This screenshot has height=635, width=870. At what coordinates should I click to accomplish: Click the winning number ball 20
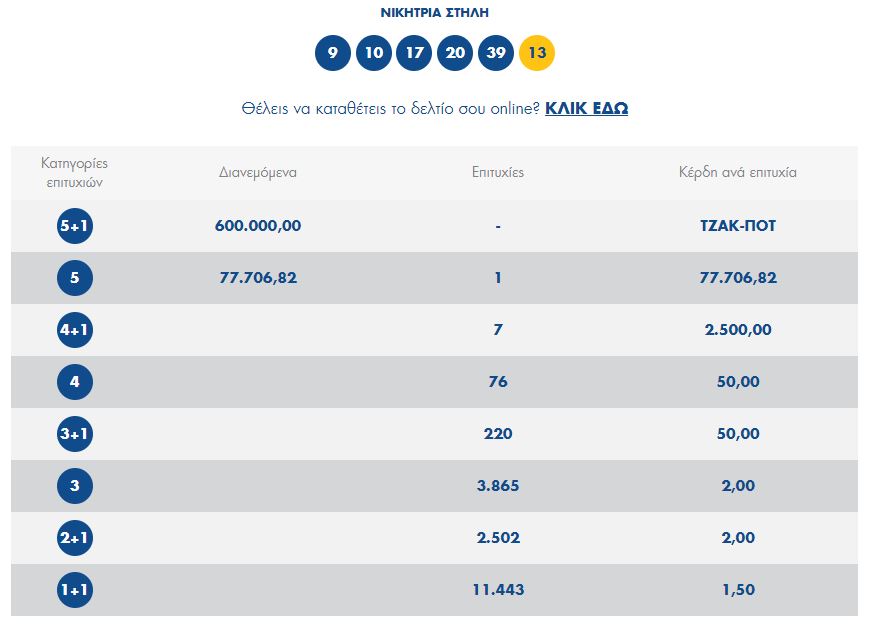[x=455, y=53]
